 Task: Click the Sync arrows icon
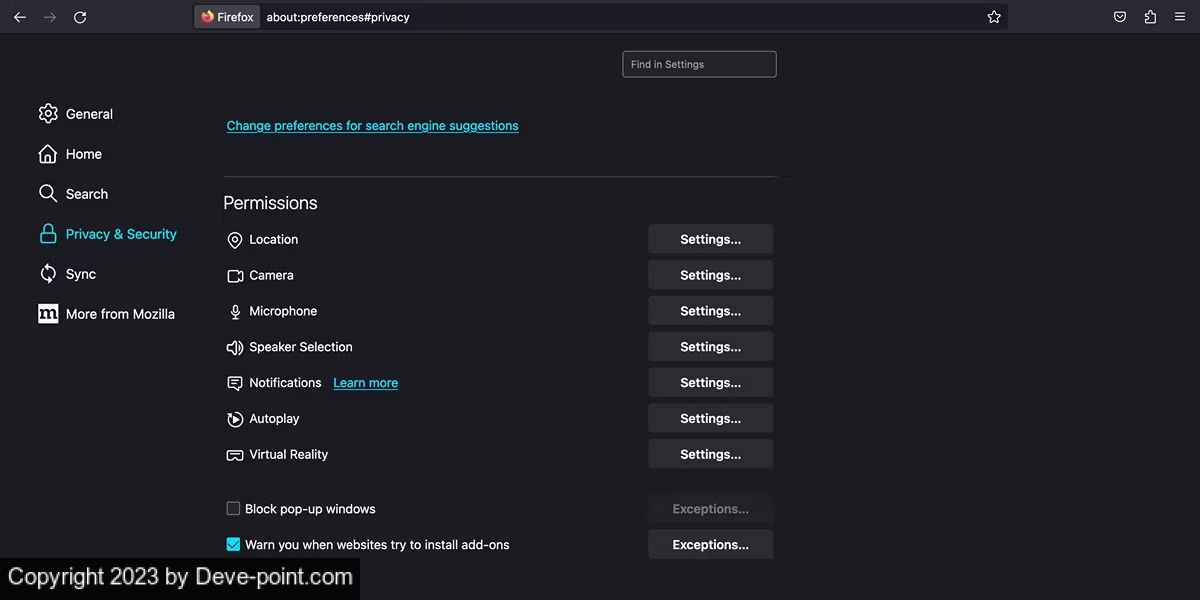pos(48,274)
